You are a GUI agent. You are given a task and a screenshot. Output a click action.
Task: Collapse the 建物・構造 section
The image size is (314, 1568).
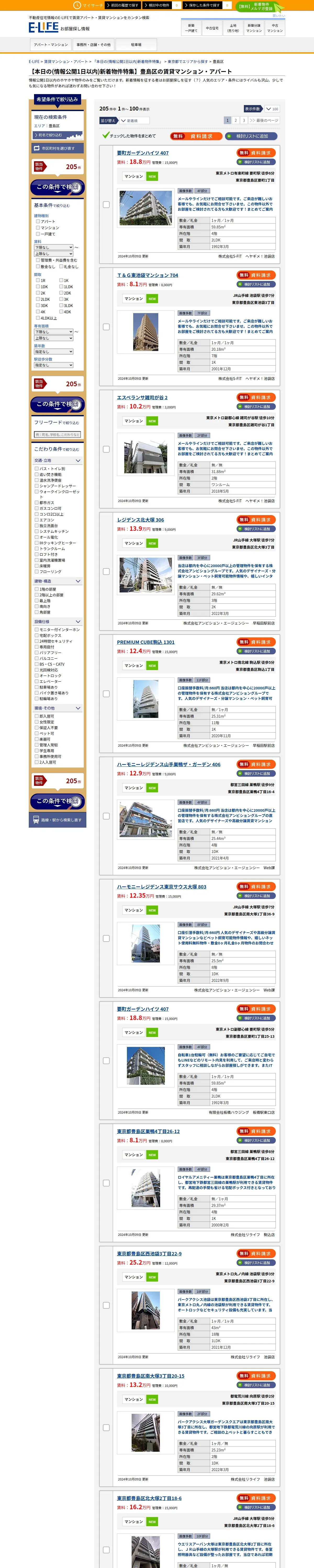tap(58, 581)
